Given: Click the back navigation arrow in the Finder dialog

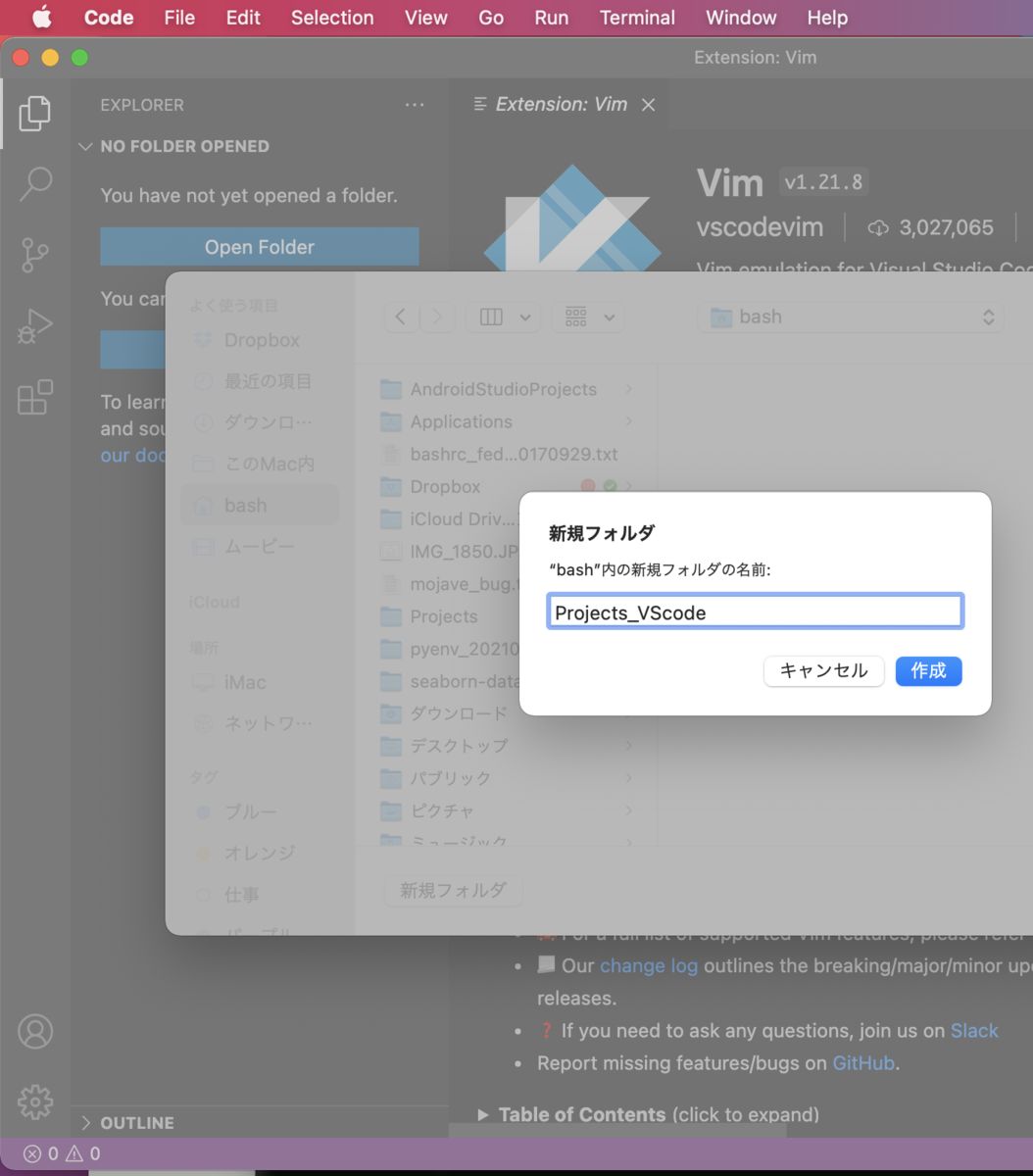Looking at the screenshot, I should click(x=401, y=317).
